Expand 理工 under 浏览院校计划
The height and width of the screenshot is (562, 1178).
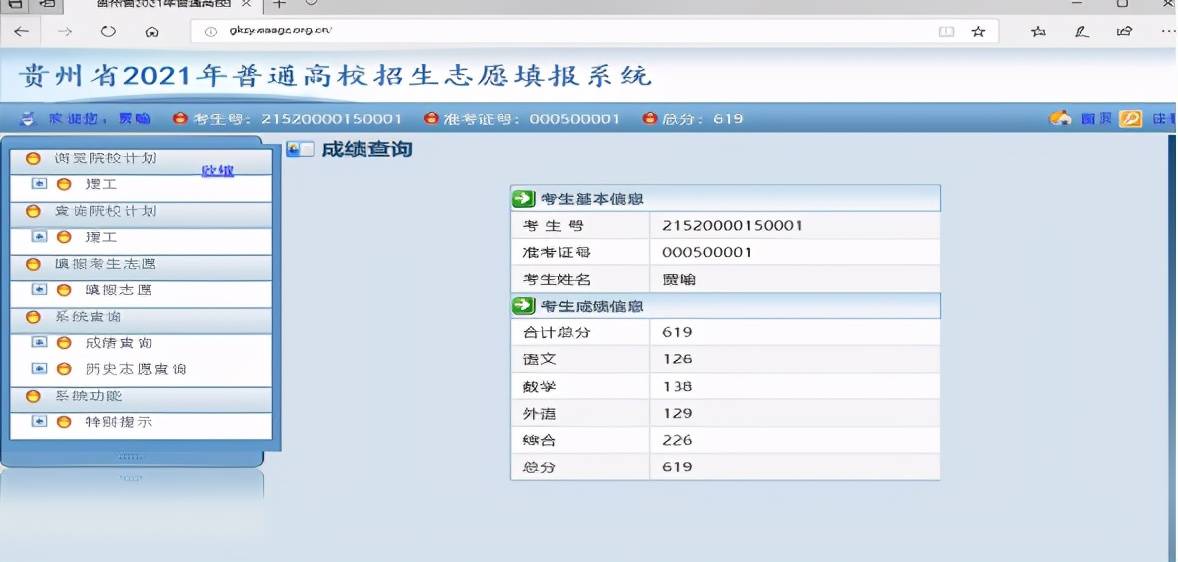point(40,184)
